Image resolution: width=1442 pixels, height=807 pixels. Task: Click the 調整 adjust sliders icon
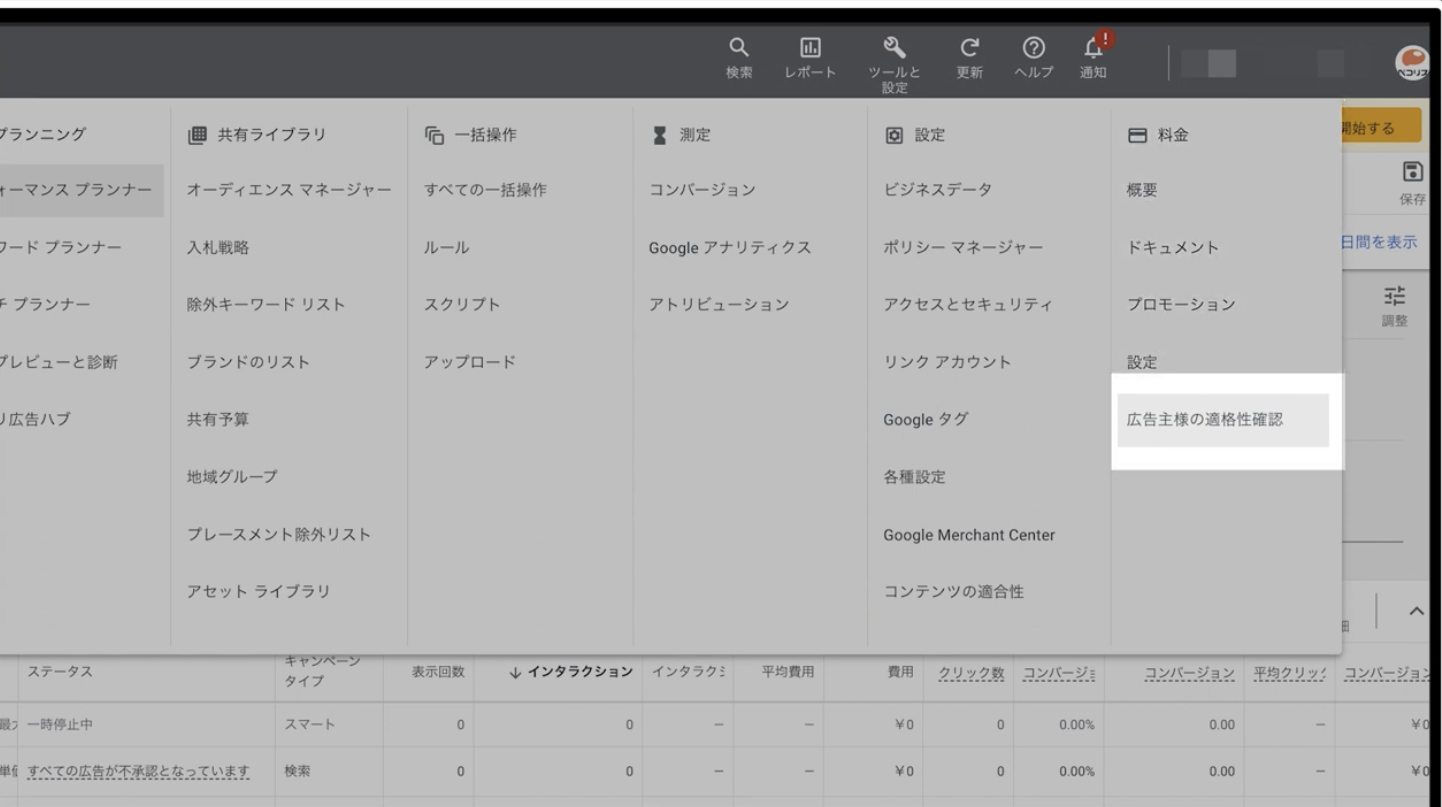(1394, 297)
